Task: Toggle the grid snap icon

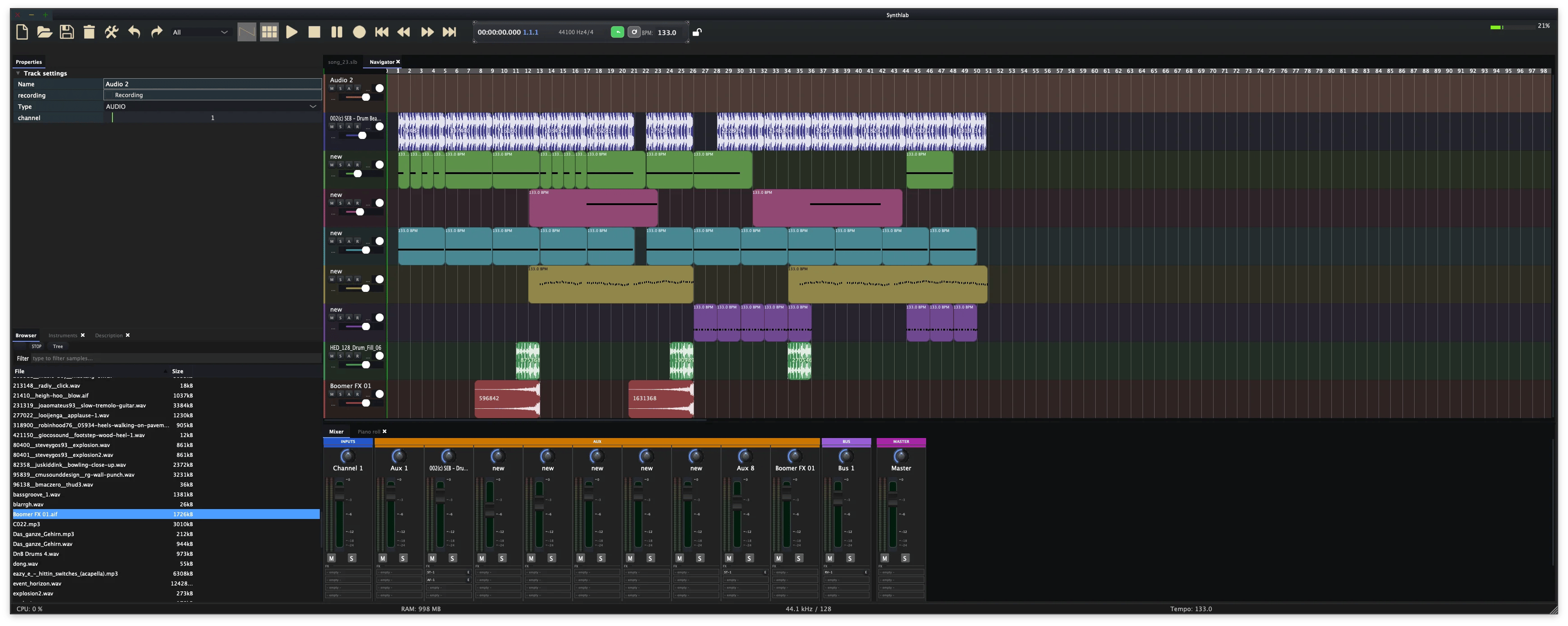Action: click(269, 32)
